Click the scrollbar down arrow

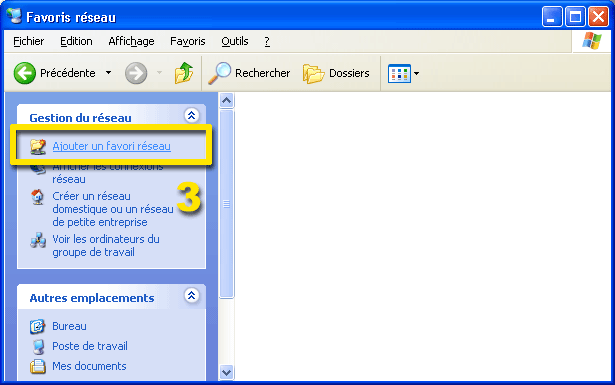[x=226, y=372]
